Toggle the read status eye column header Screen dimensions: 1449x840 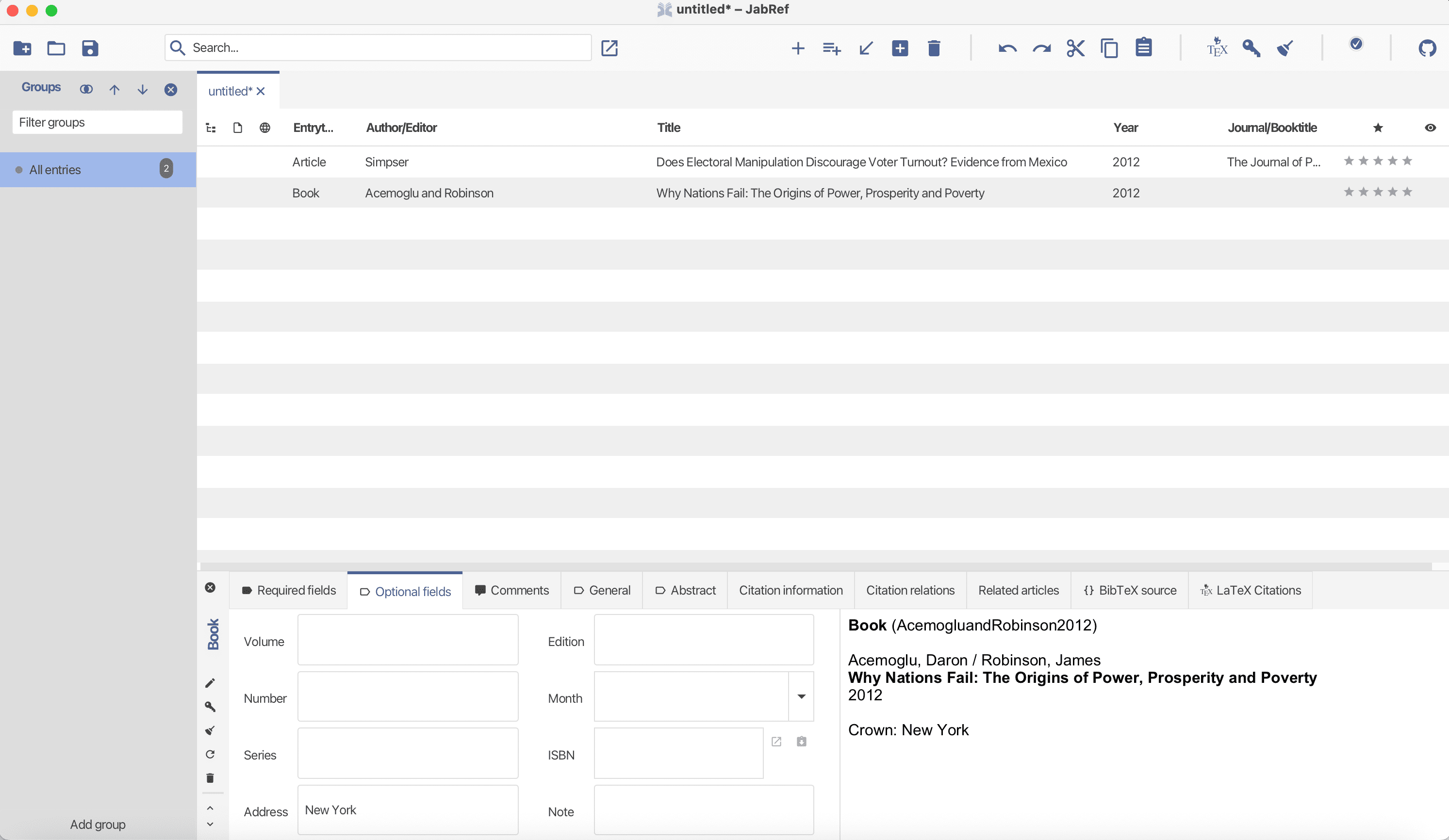click(1430, 128)
